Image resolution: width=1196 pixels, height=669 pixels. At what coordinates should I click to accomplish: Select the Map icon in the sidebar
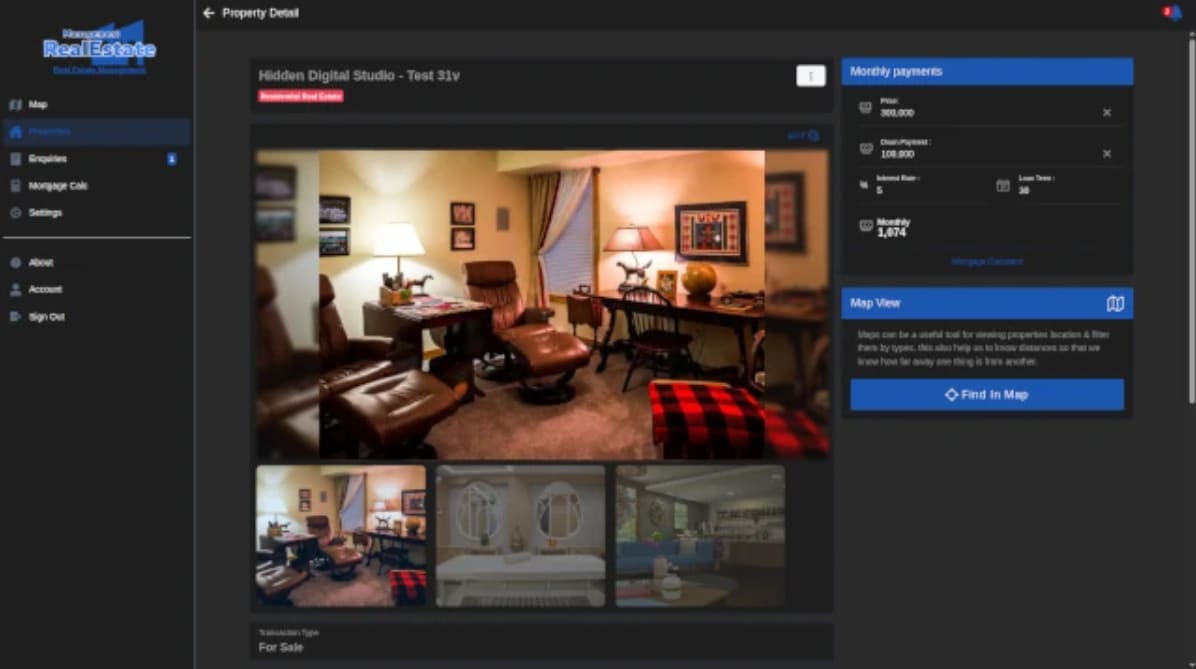click(x=16, y=104)
